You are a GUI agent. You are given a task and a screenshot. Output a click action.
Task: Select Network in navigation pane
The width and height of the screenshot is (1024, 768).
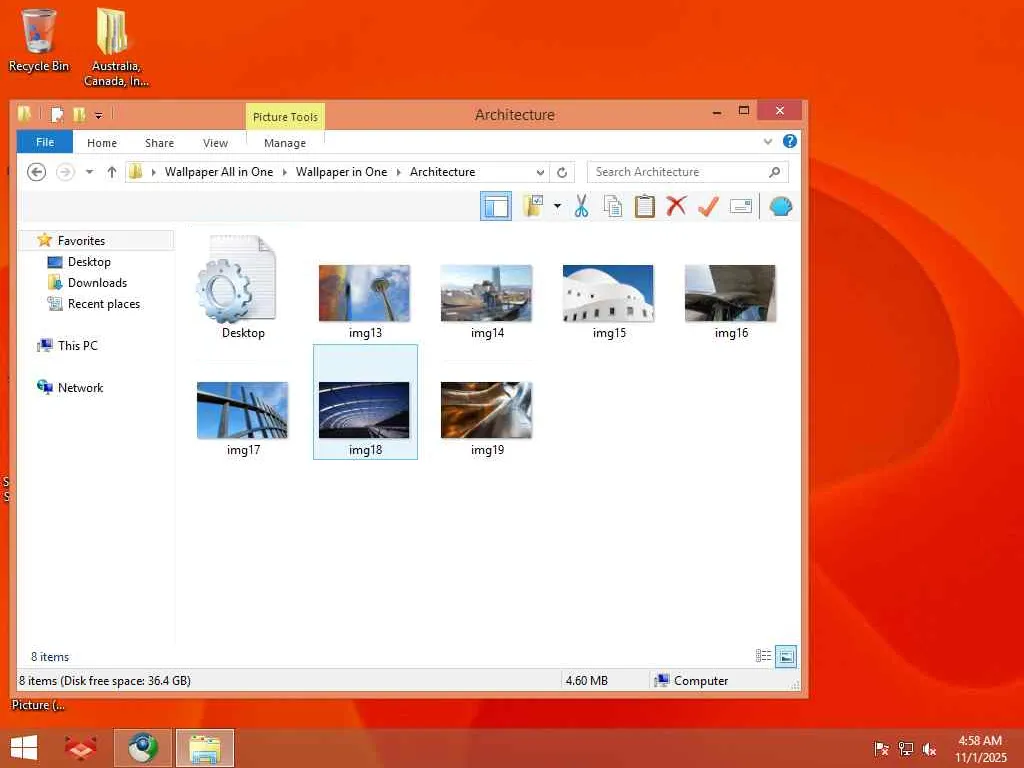pos(80,387)
